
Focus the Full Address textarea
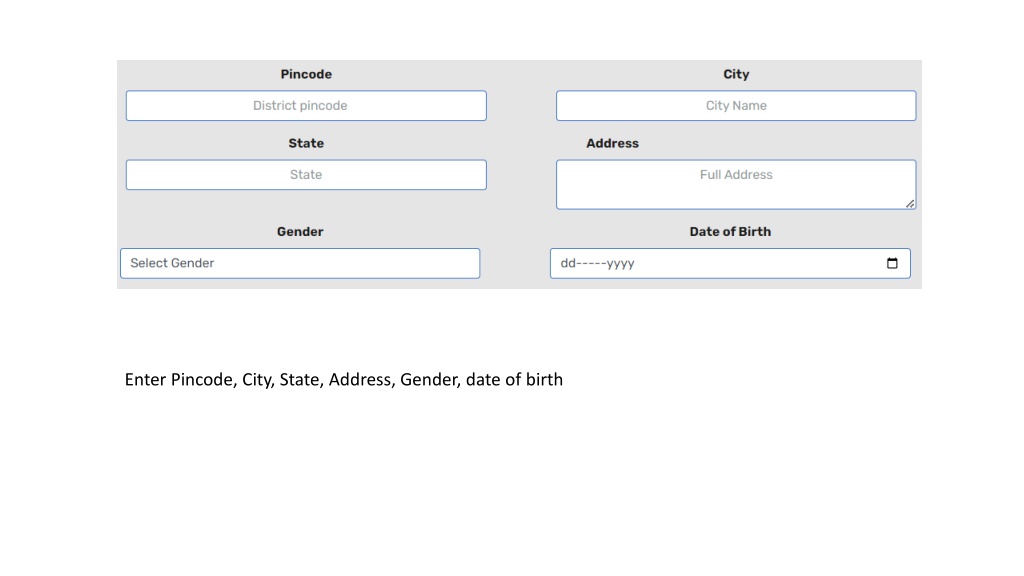coord(736,185)
